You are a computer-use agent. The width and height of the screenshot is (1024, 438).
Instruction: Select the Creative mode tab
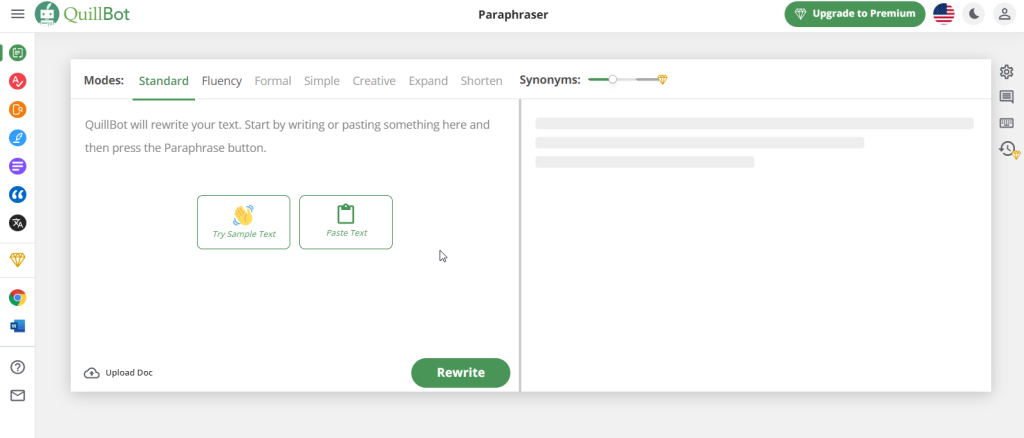pos(374,81)
